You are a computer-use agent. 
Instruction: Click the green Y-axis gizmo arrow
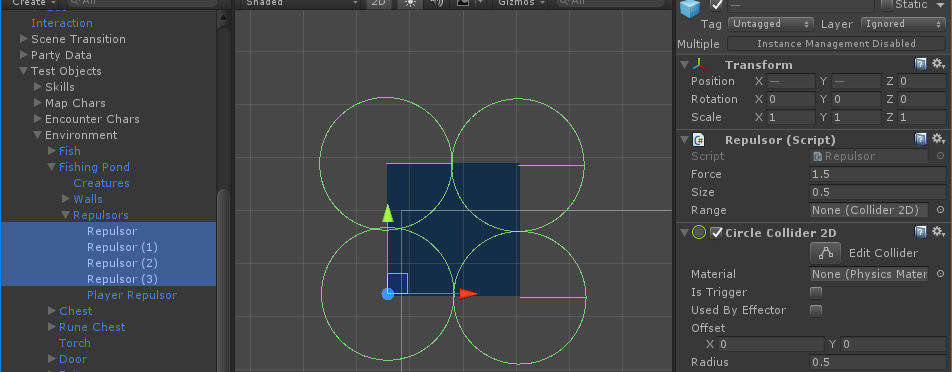pyautogui.click(x=387, y=213)
